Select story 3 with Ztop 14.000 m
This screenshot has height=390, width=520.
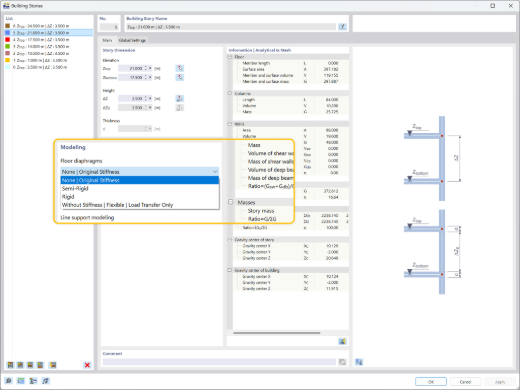coord(49,46)
